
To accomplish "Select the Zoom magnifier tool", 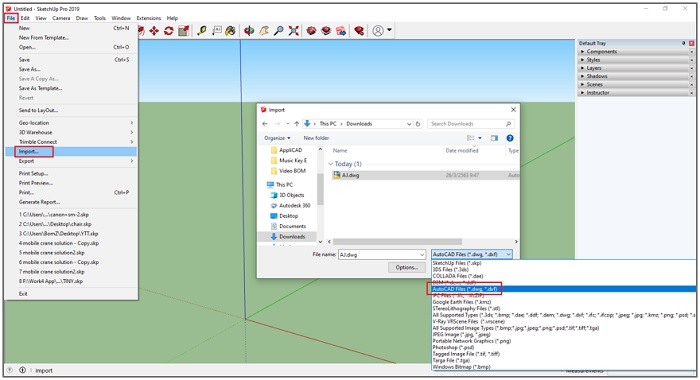I will tap(279, 31).
